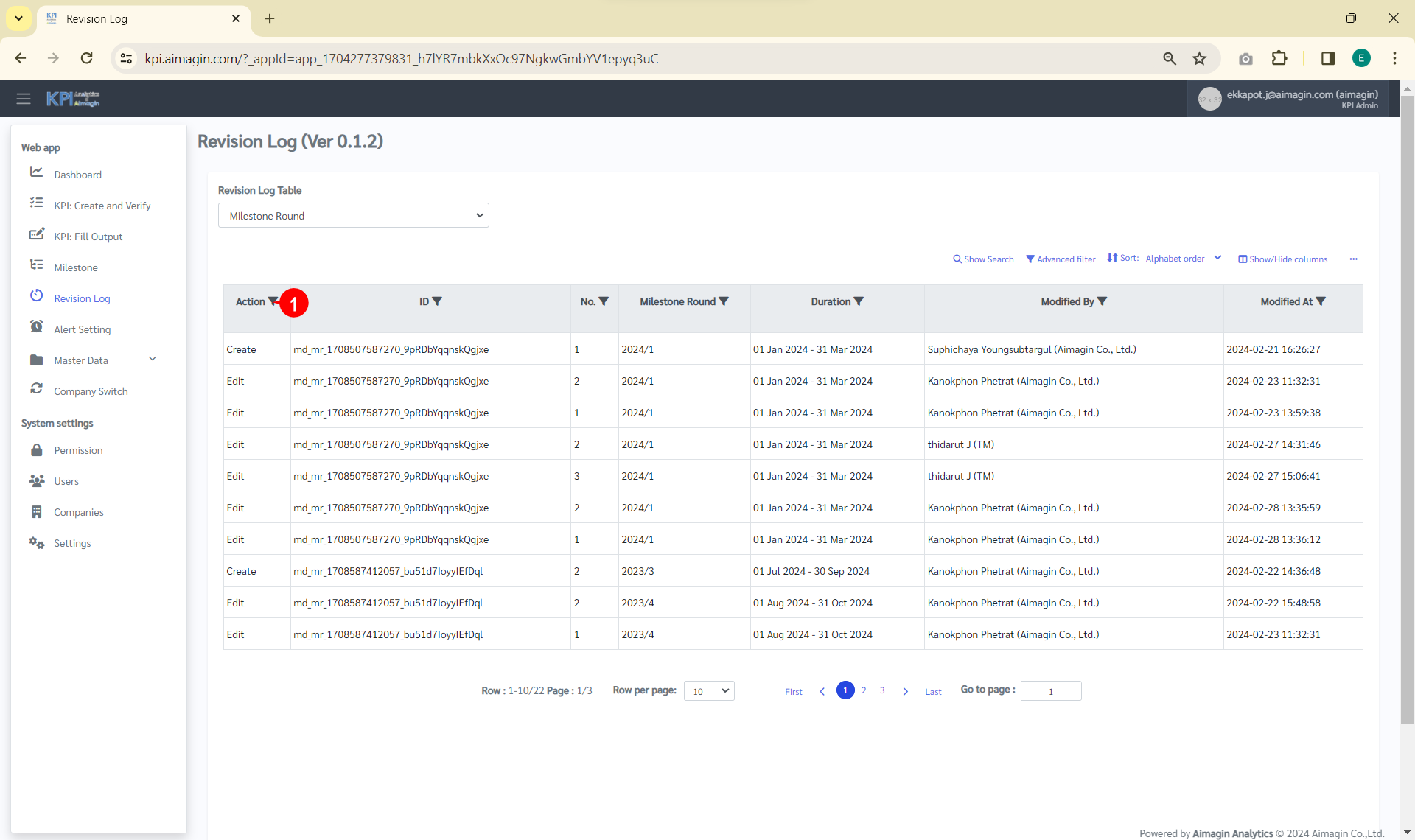Go to page 2 of results
Screen dimensions: 1415x840
[864, 690]
